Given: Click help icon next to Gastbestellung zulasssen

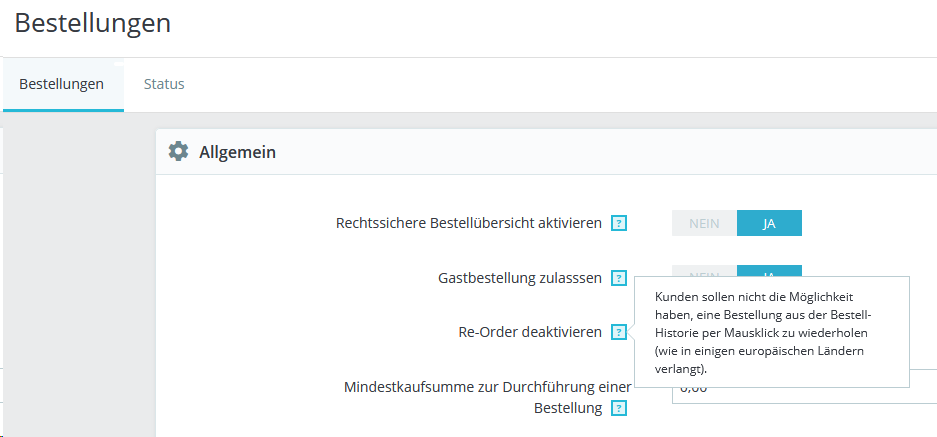Looking at the screenshot, I should [619, 278].
